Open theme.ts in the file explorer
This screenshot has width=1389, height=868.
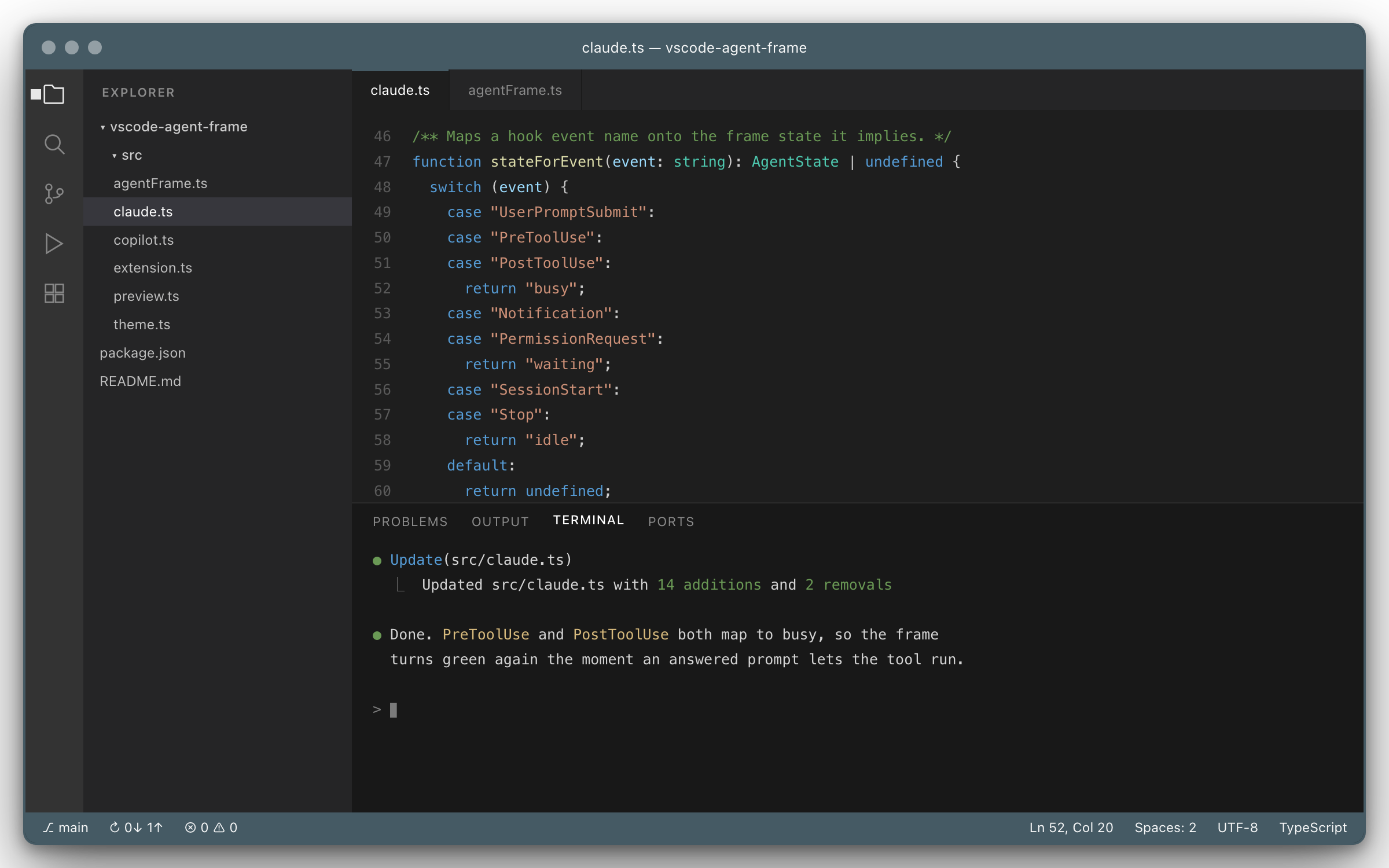click(x=218, y=325)
